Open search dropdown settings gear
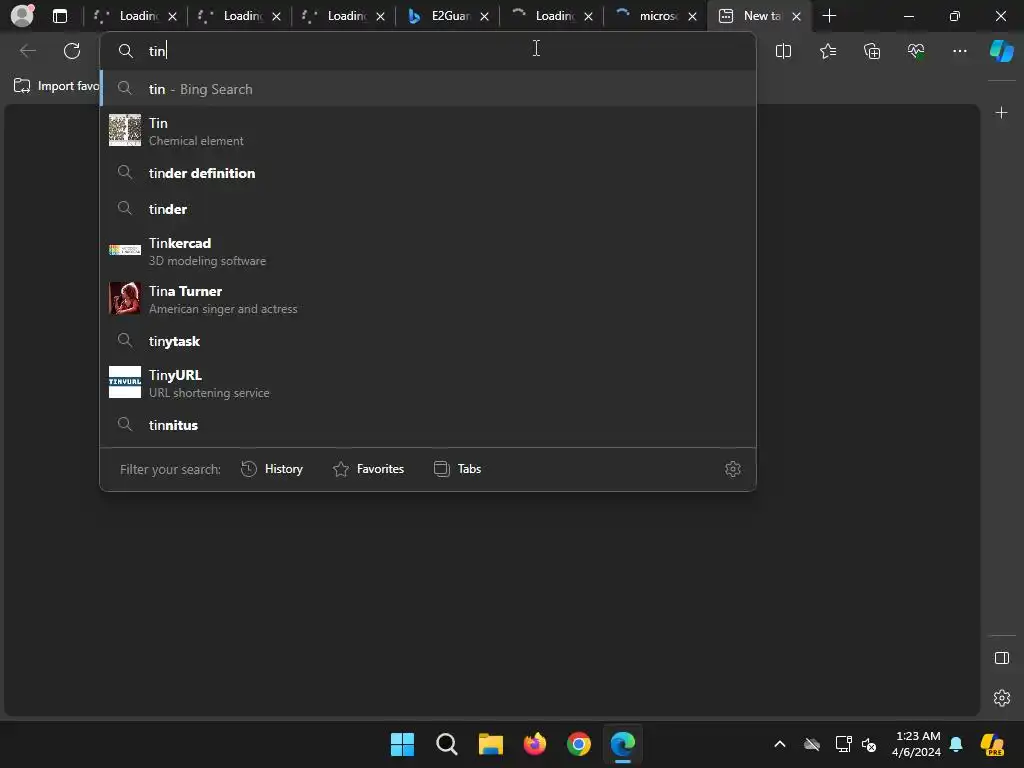This screenshot has width=1024, height=768. click(x=733, y=469)
